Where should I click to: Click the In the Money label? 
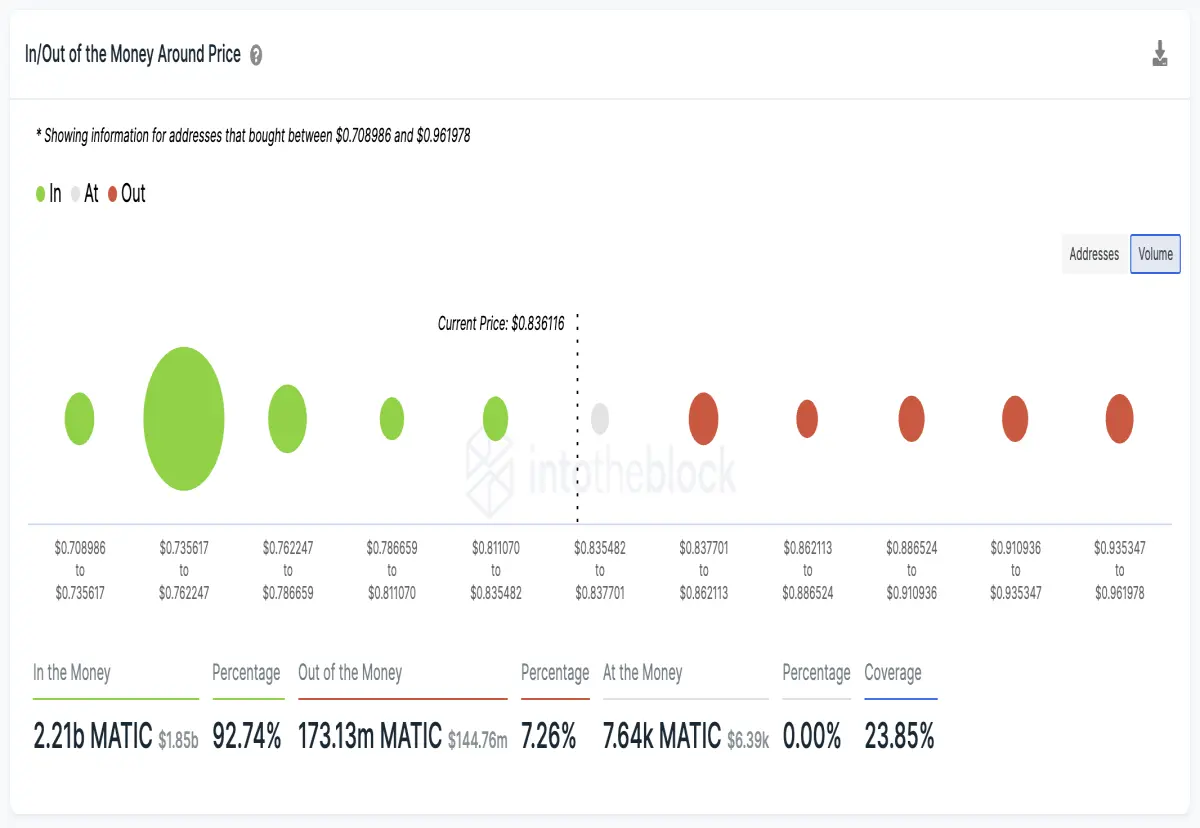pyautogui.click(x=72, y=673)
